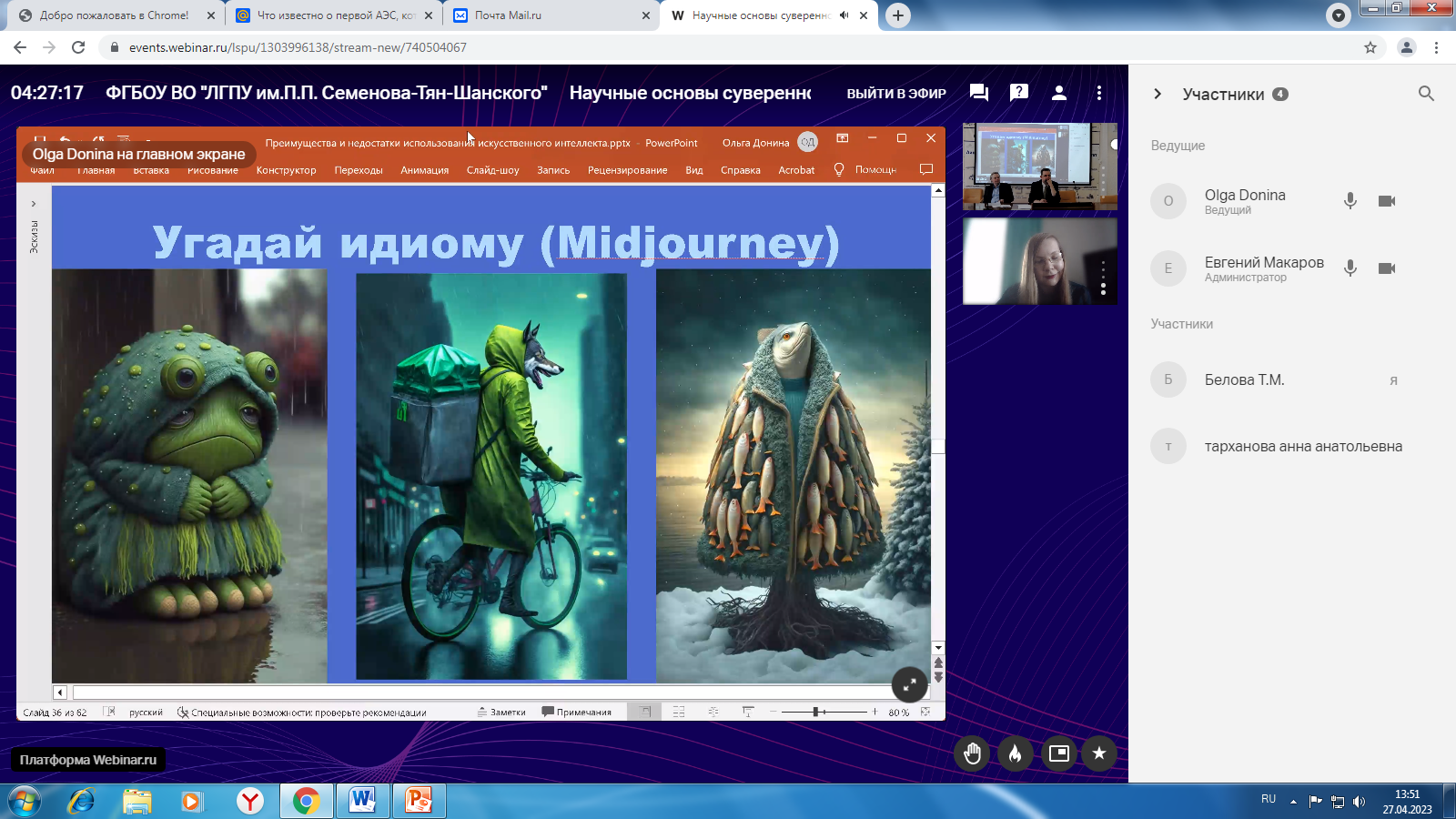Click the star rating icon

1099,753
